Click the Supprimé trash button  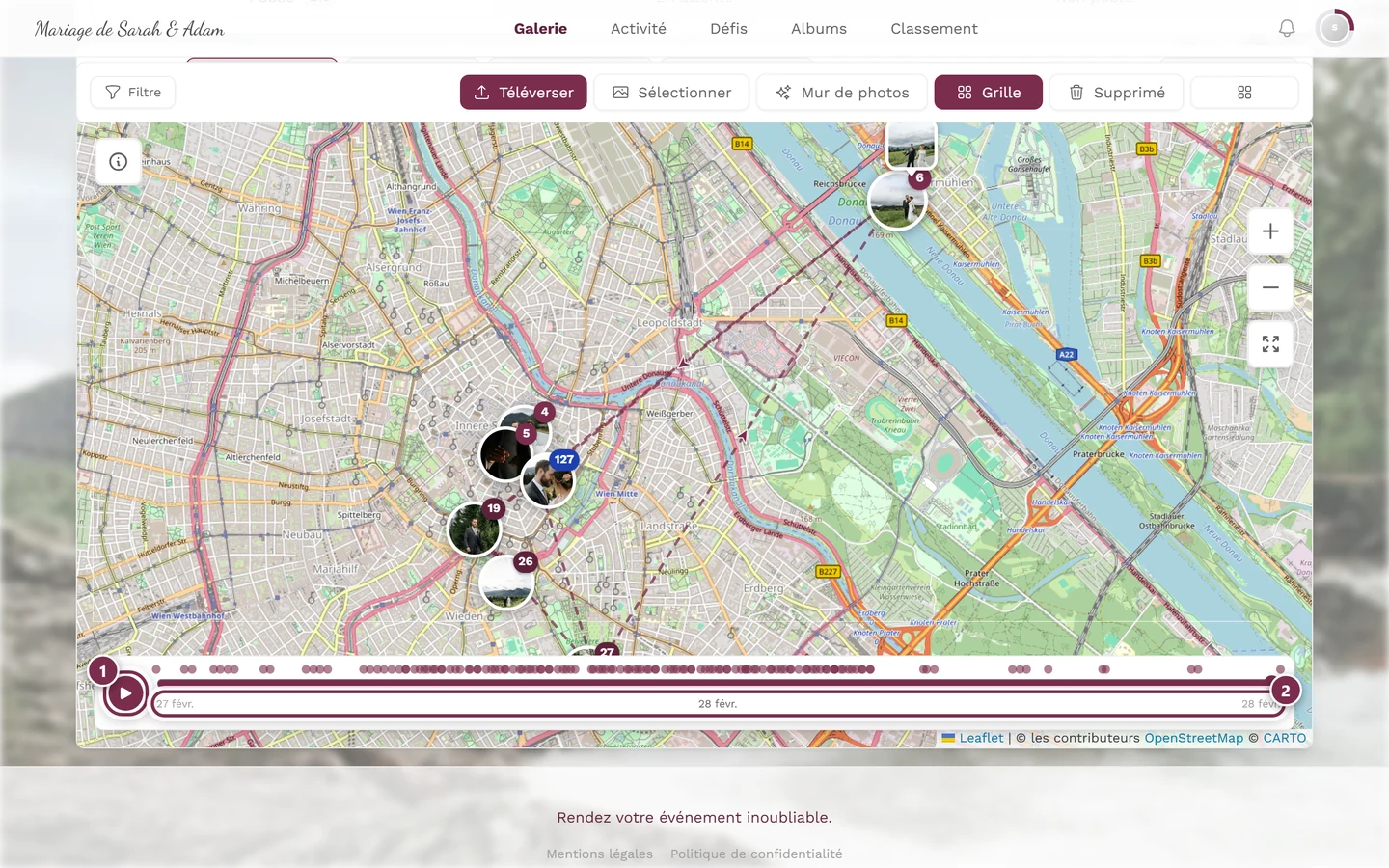[x=1117, y=93]
